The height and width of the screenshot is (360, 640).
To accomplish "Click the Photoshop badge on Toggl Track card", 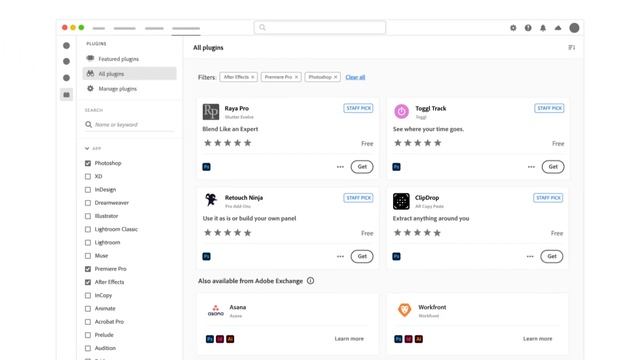I will 396,167.
